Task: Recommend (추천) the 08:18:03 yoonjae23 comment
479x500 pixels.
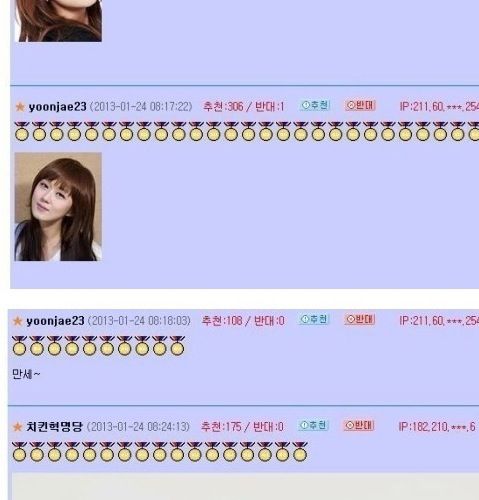Action: [x=314, y=319]
